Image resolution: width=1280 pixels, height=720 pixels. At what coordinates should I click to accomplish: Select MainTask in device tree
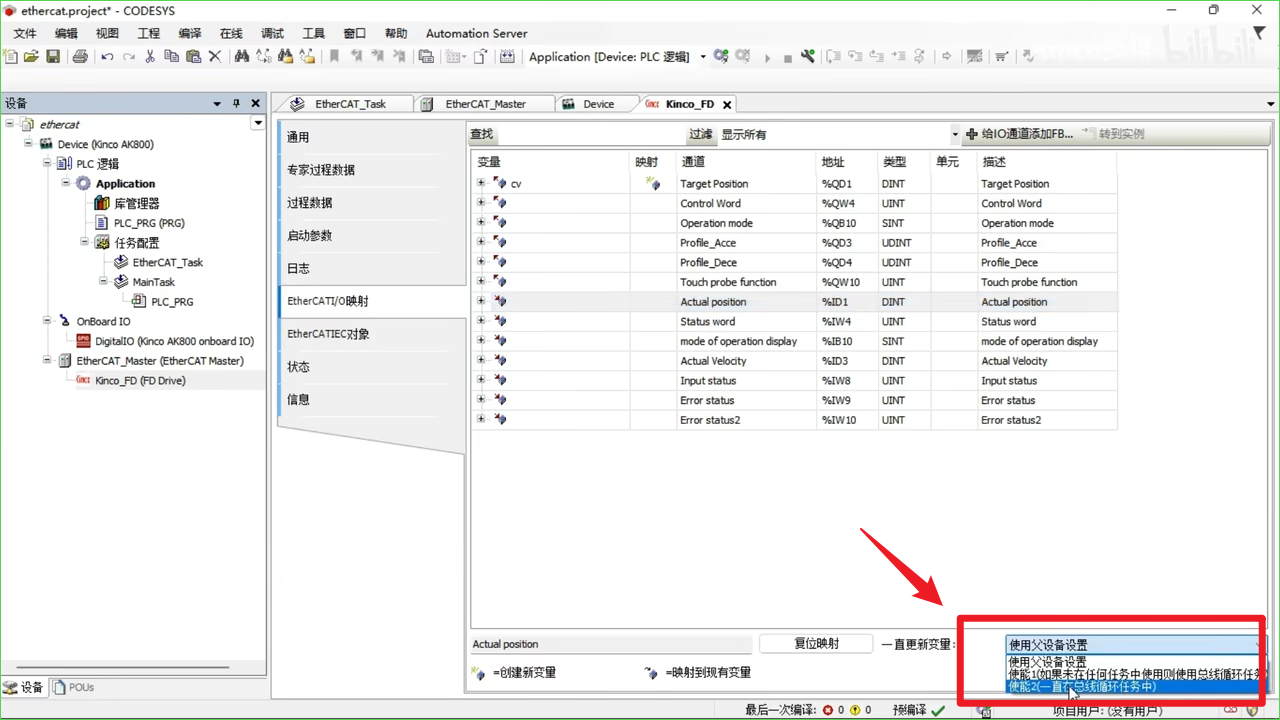tap(154, 282)
